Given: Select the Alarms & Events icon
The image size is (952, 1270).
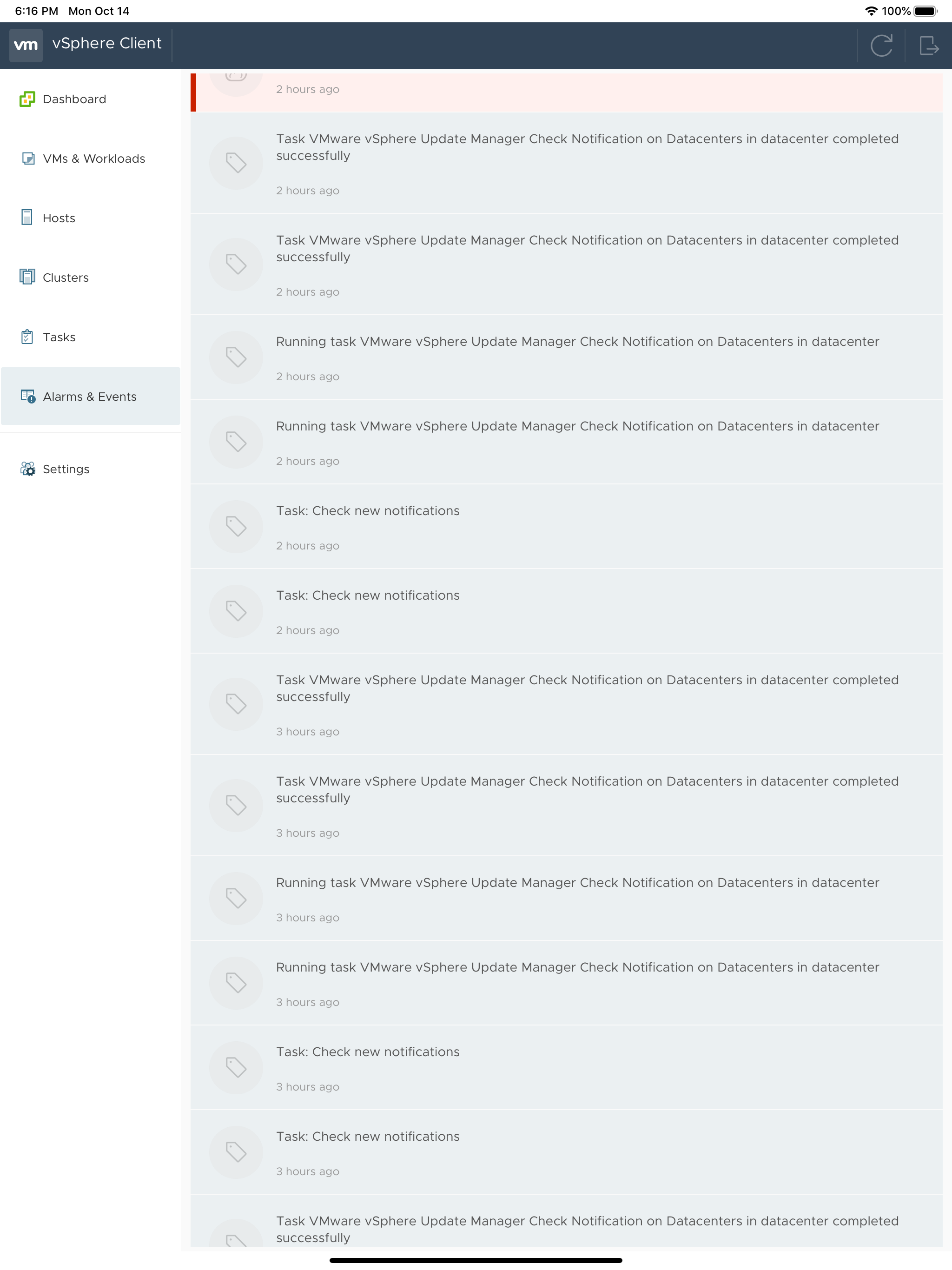Looking at the screenshot, I should (x=27, y=396).
